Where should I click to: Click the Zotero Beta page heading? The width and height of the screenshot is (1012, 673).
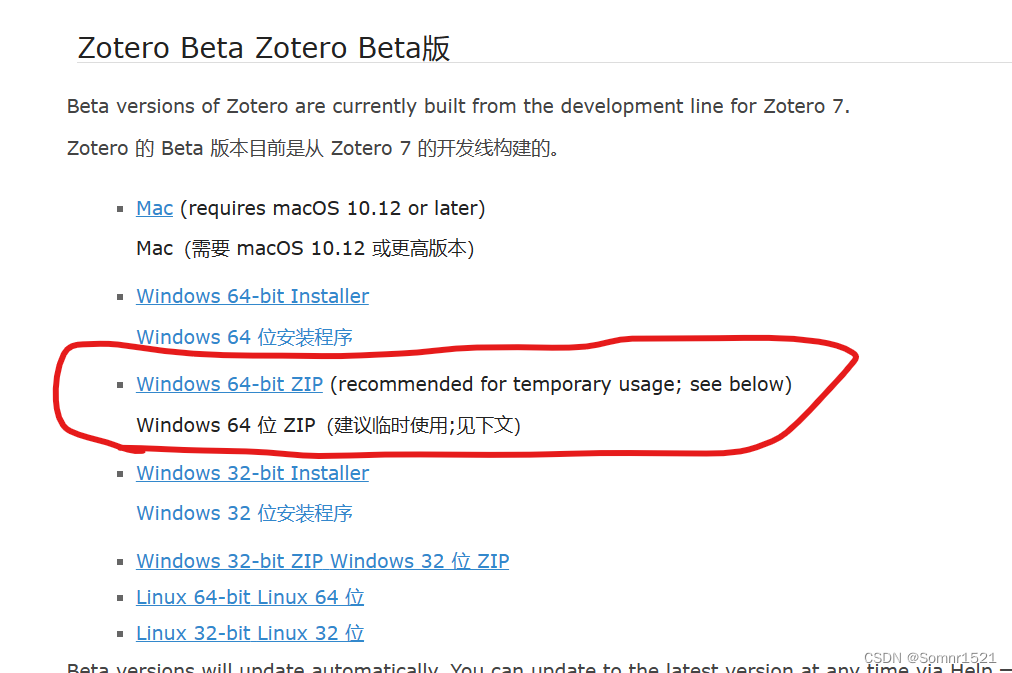(x=263, y=47)
